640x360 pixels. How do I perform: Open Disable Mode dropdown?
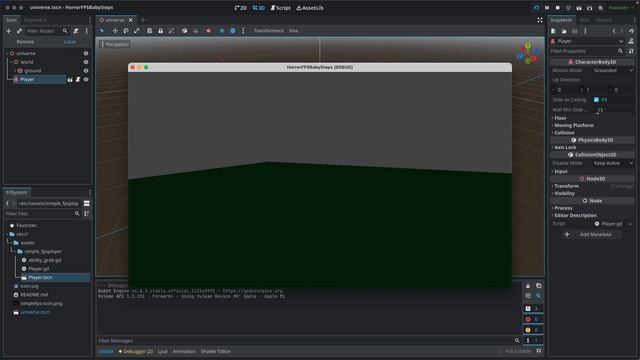click(x=613, y=163)
